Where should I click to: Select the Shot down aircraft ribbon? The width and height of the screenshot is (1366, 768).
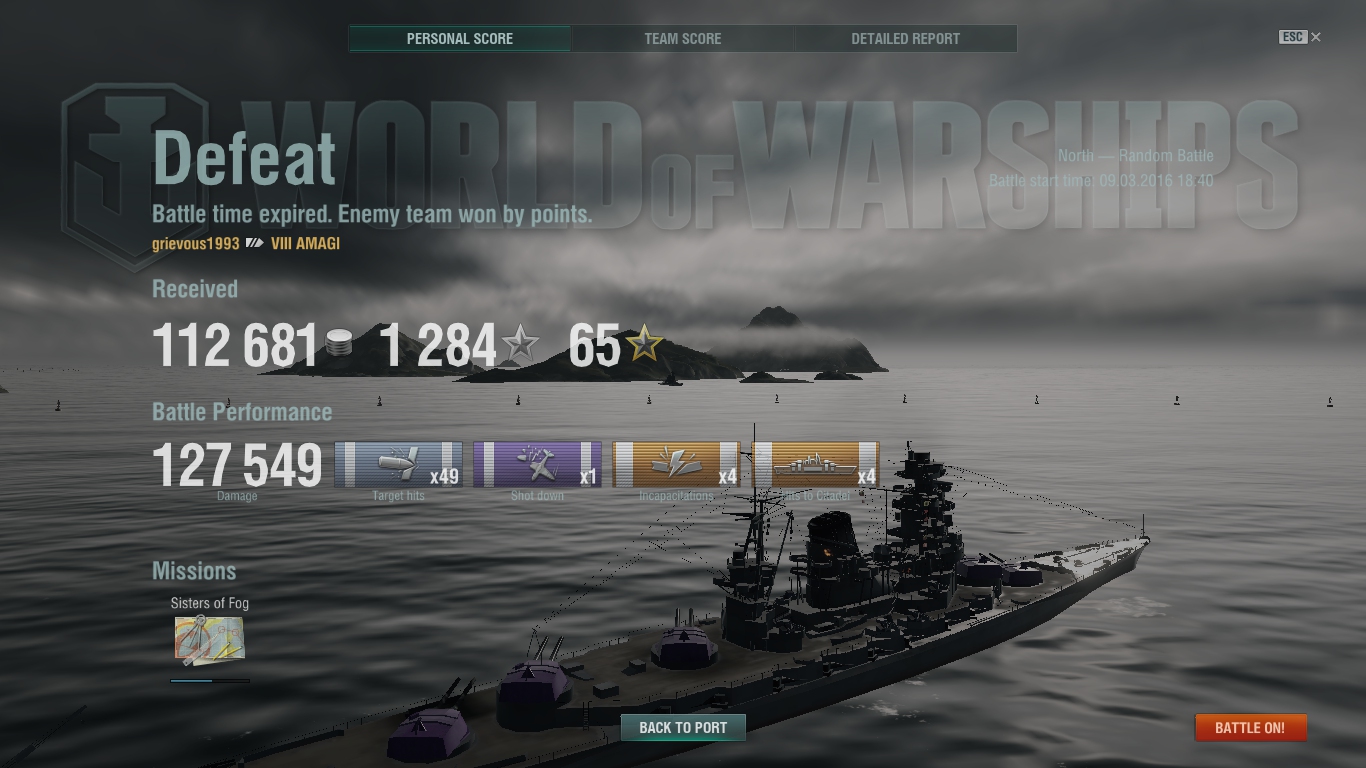pyautogui.click(x=537, y=465)
